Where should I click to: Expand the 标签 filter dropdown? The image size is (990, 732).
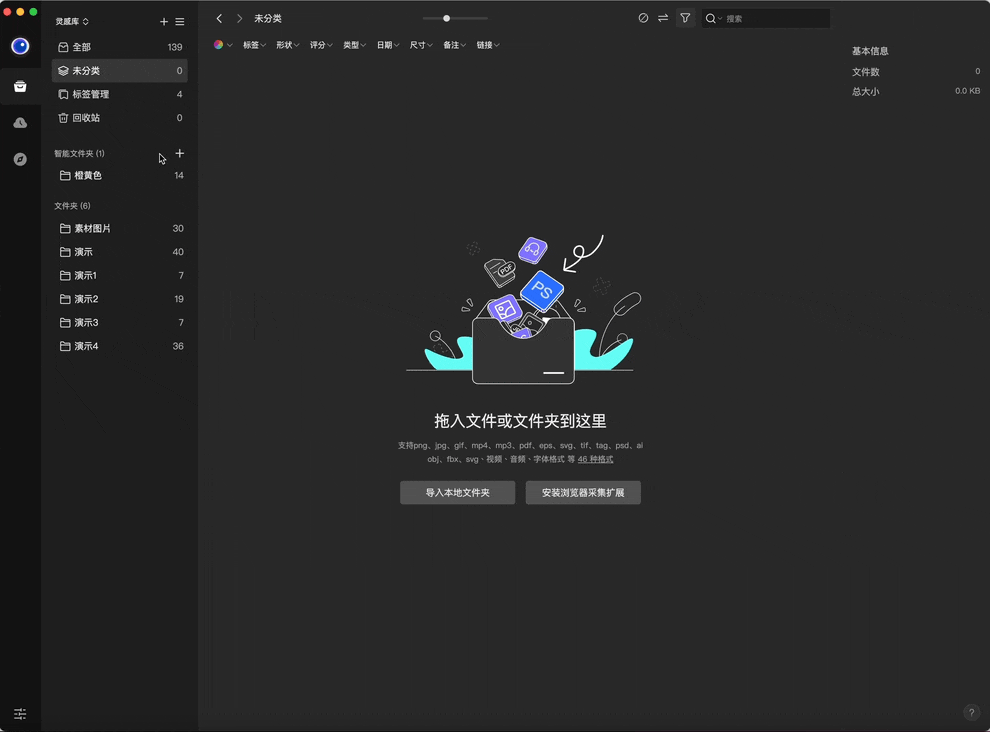pos(254,45)
